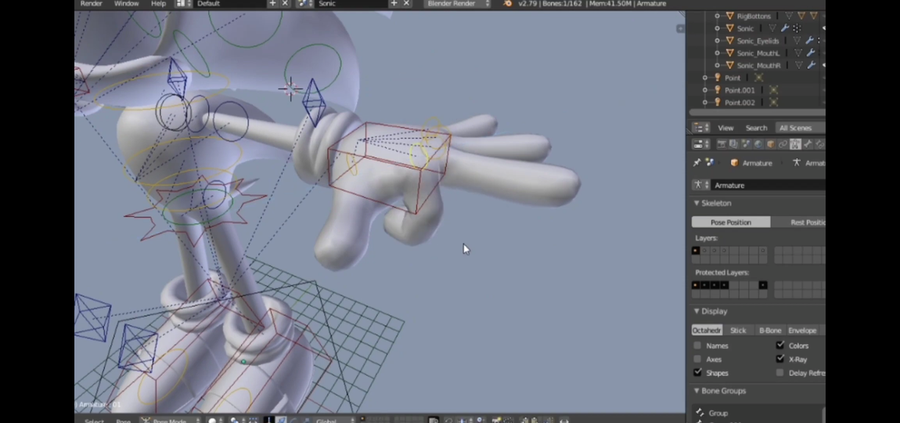Click the Armature object breadcrumb
900x423 pixels.
[751, 163]
